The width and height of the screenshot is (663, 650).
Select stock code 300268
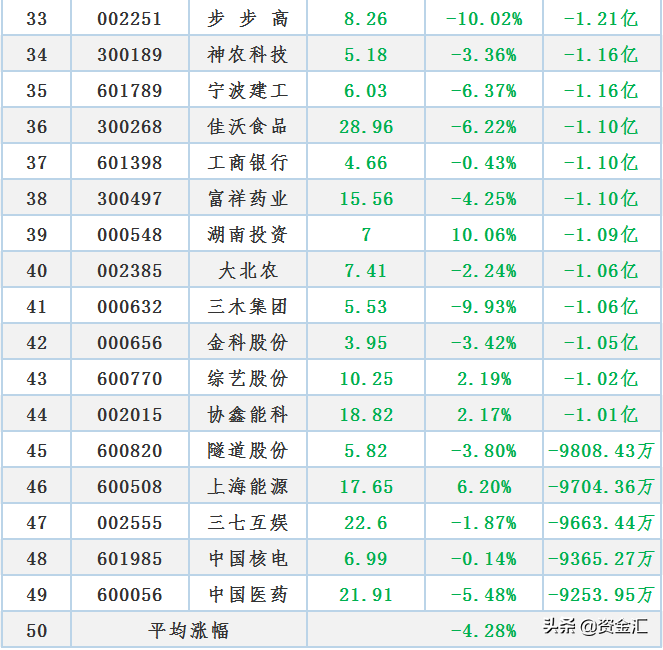point(129,127)
